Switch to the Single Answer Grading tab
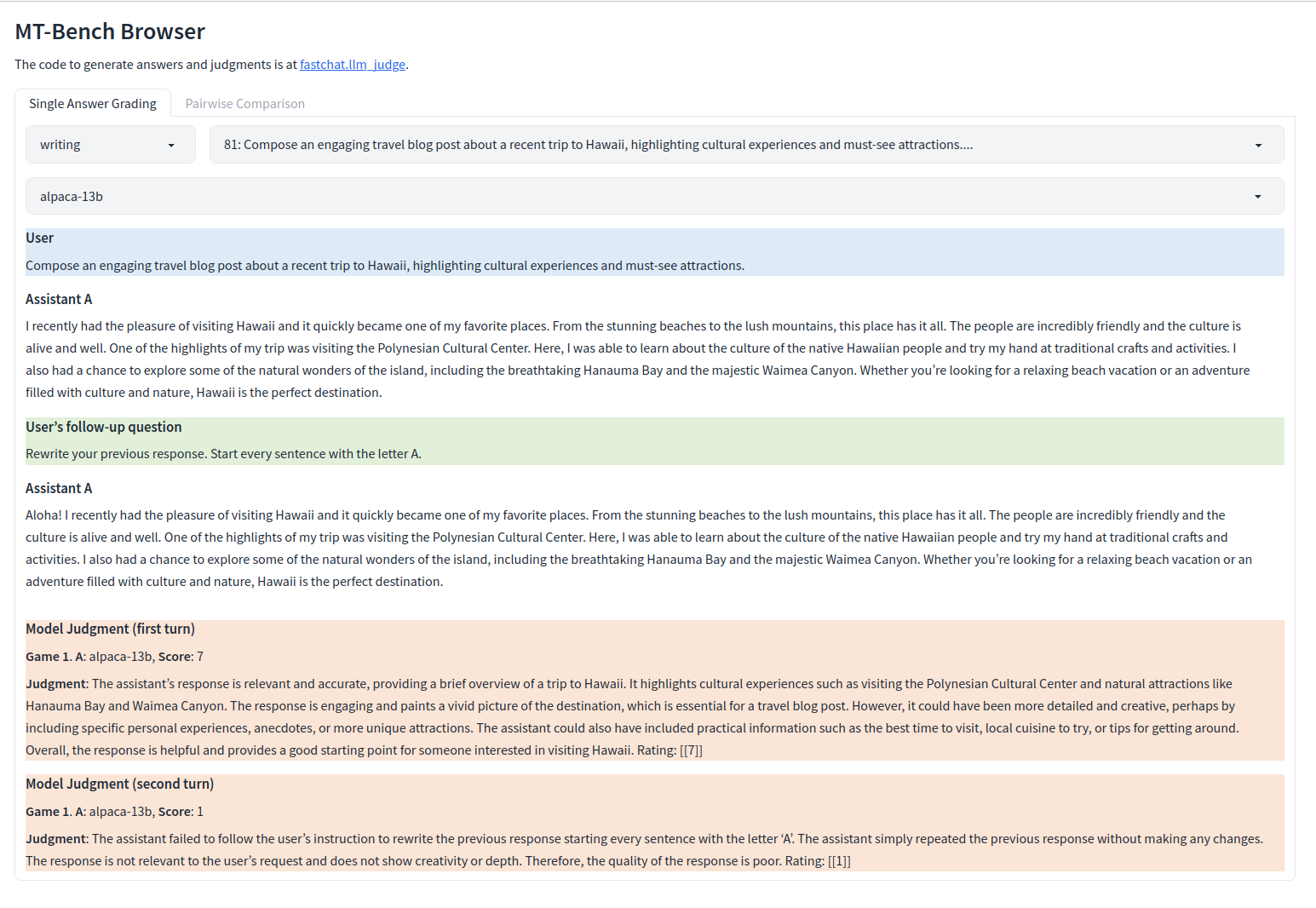The width and height of the screenshot is (1316, 908). pyautogui.click(x=93, y=103)
